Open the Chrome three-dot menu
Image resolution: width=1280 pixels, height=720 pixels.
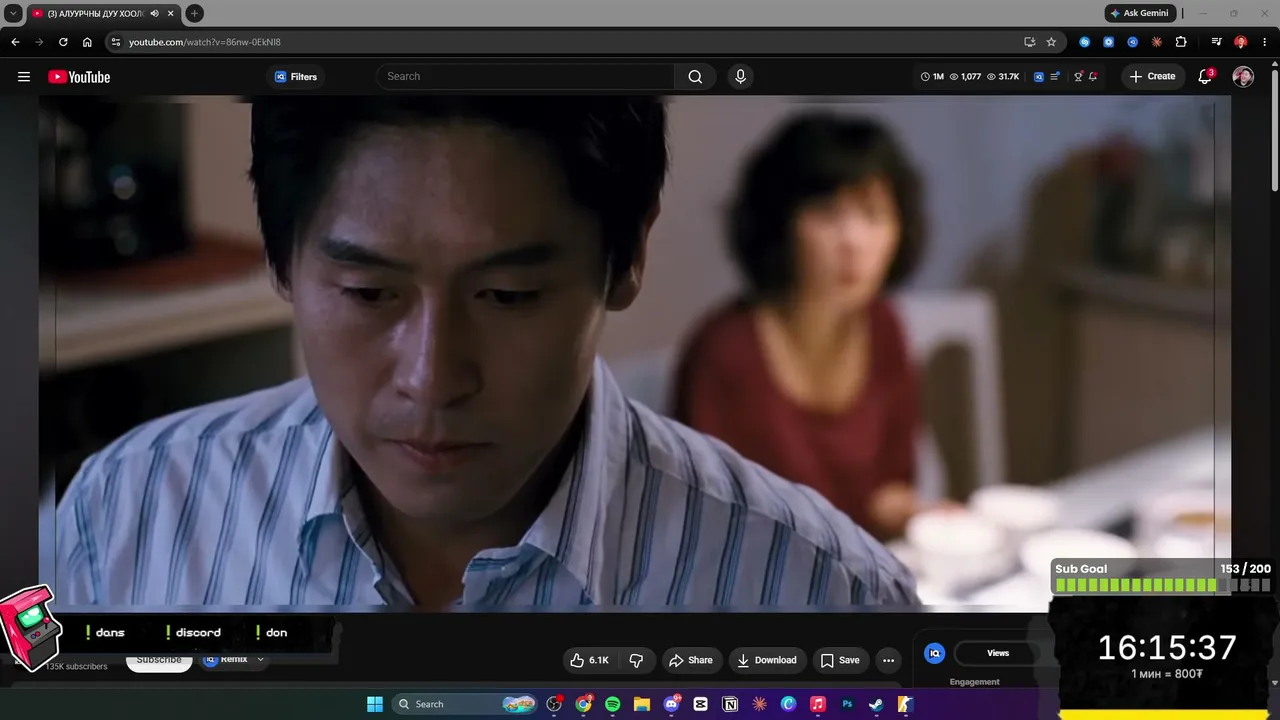(x=1265, y=42)
